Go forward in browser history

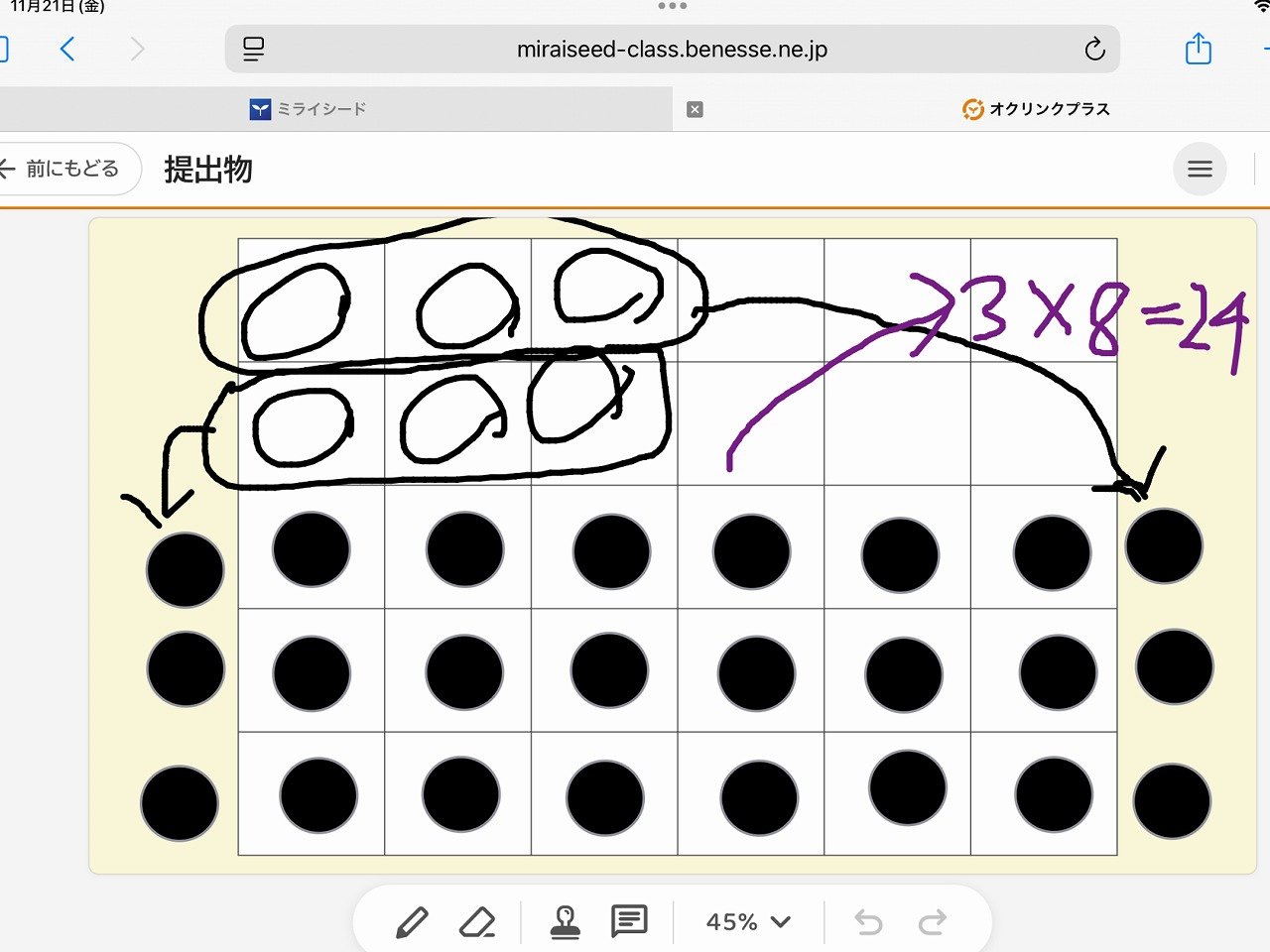point(137,49)
